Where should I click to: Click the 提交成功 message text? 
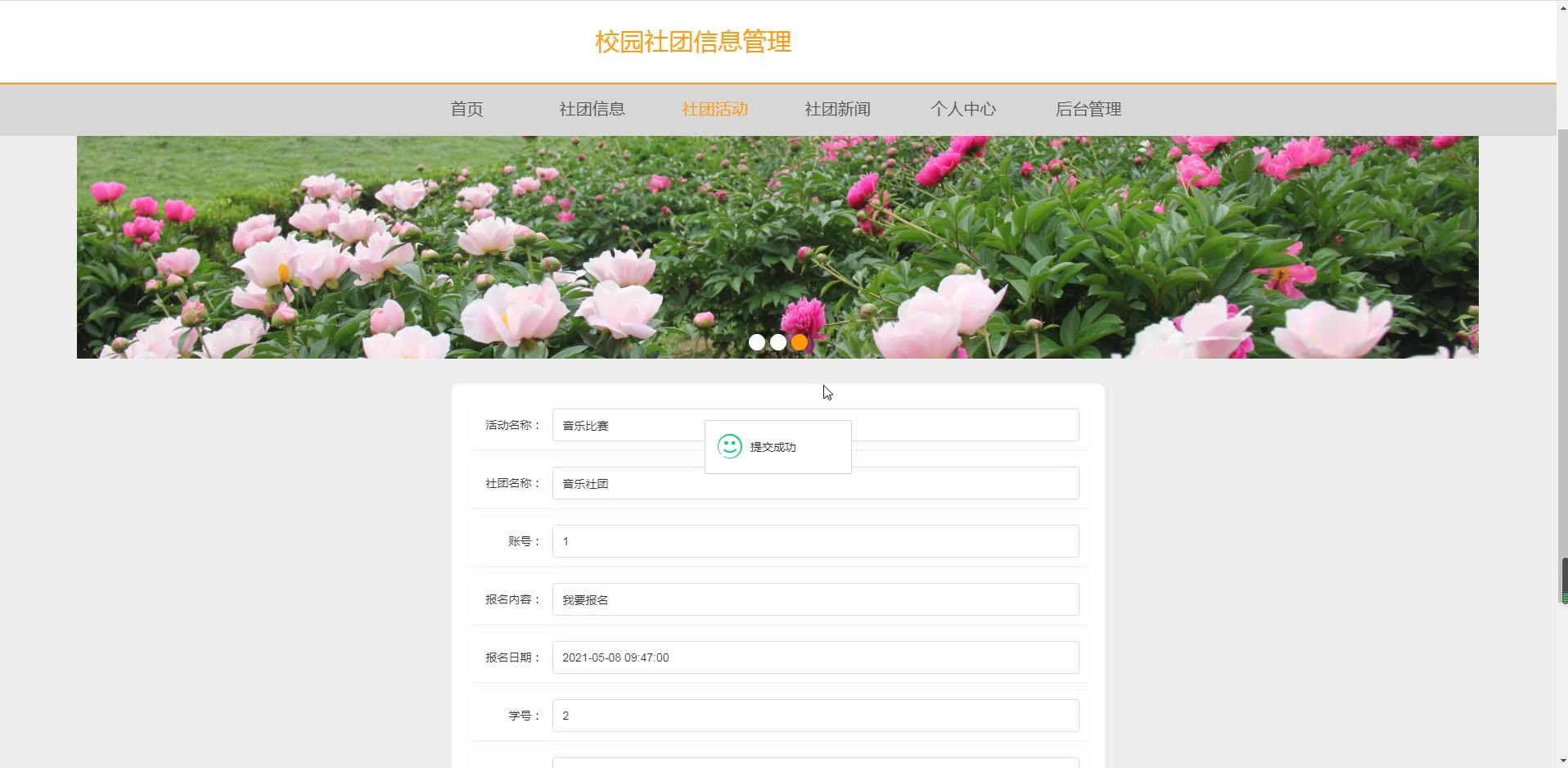tap(773, 447)
